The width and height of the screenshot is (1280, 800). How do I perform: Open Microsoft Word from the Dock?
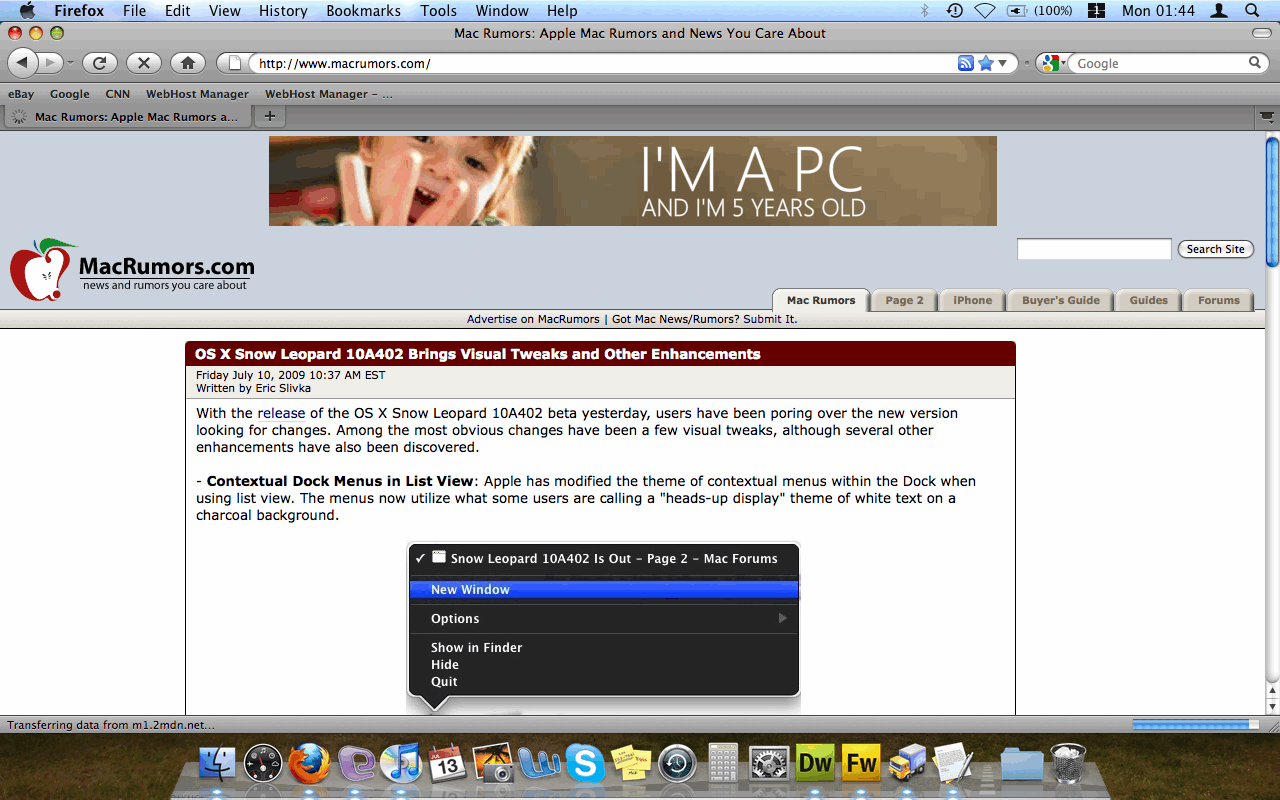(x=539, y=764)
